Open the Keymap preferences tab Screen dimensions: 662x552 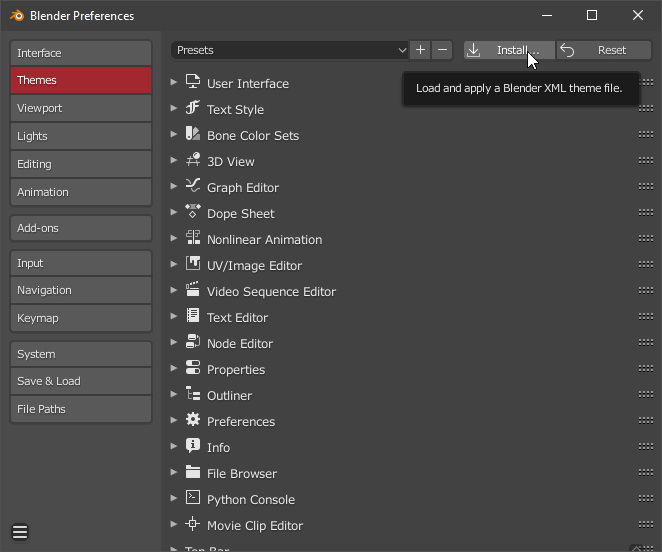click(80, 318)
